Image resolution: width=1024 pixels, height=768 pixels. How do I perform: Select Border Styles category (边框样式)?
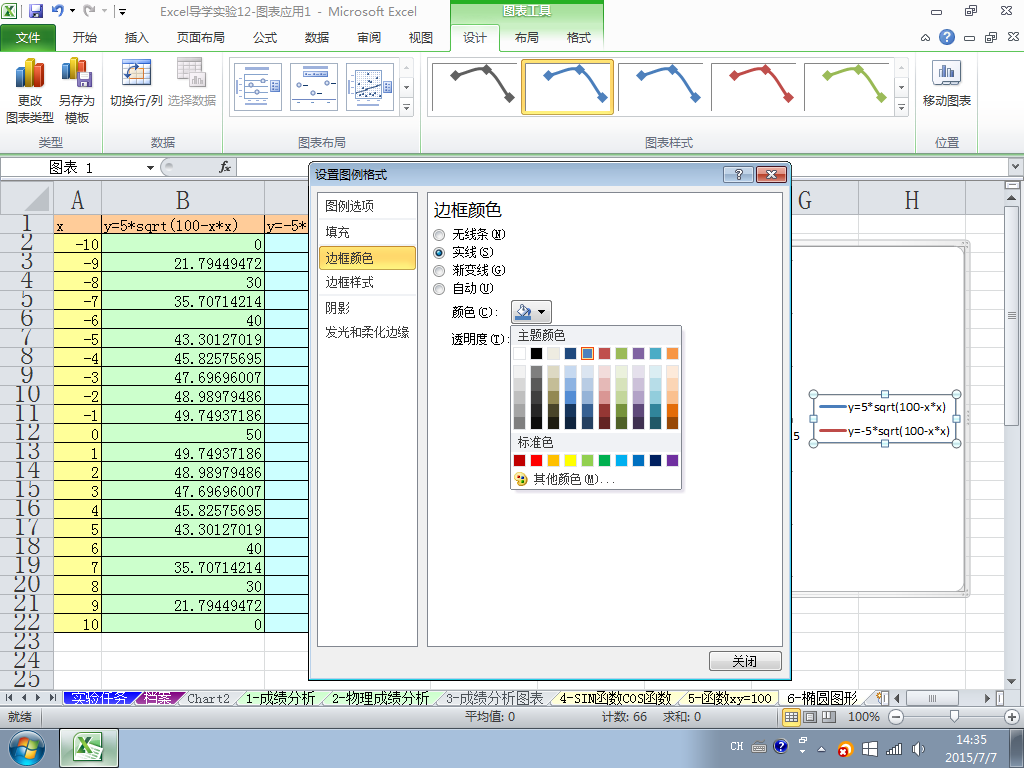(x=367, y=283)
